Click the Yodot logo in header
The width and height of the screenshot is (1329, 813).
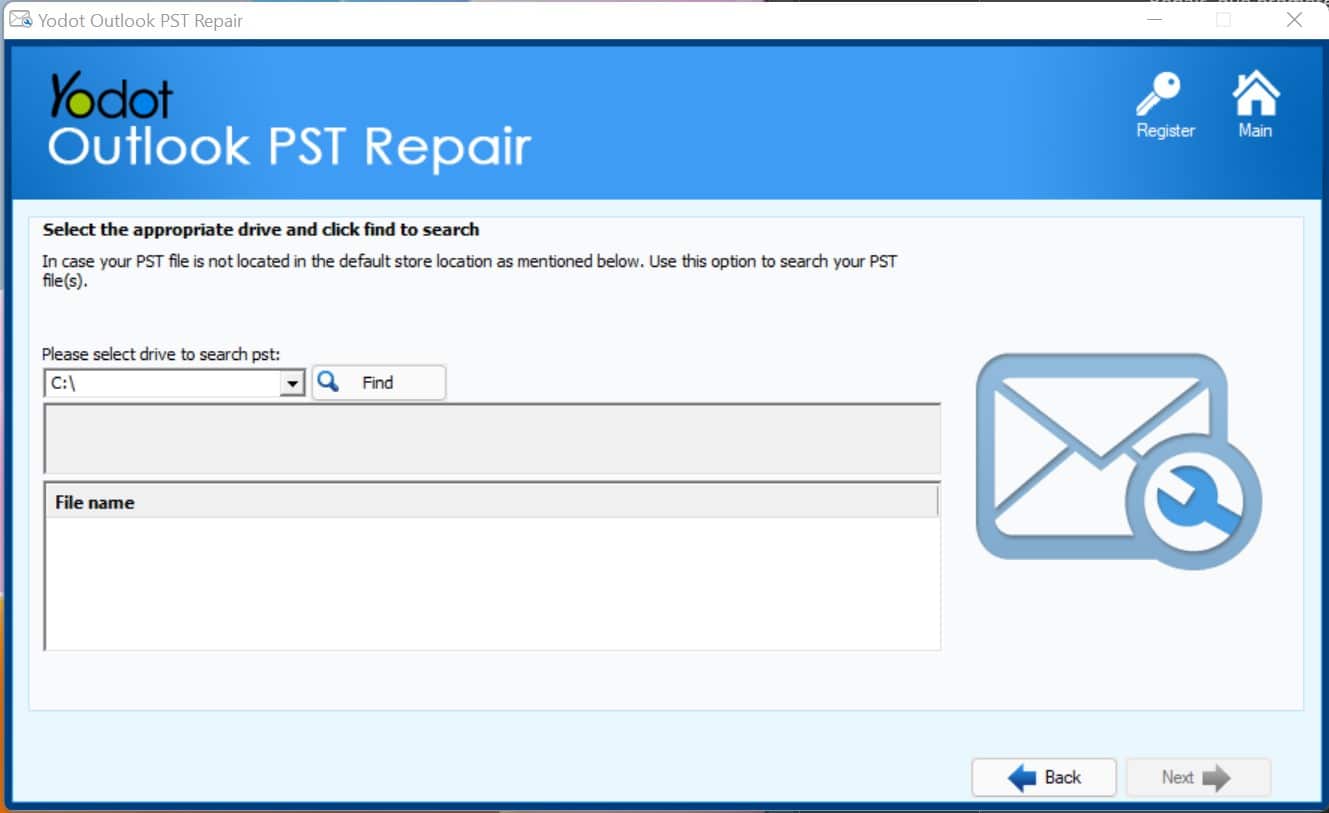coord(111,97)
